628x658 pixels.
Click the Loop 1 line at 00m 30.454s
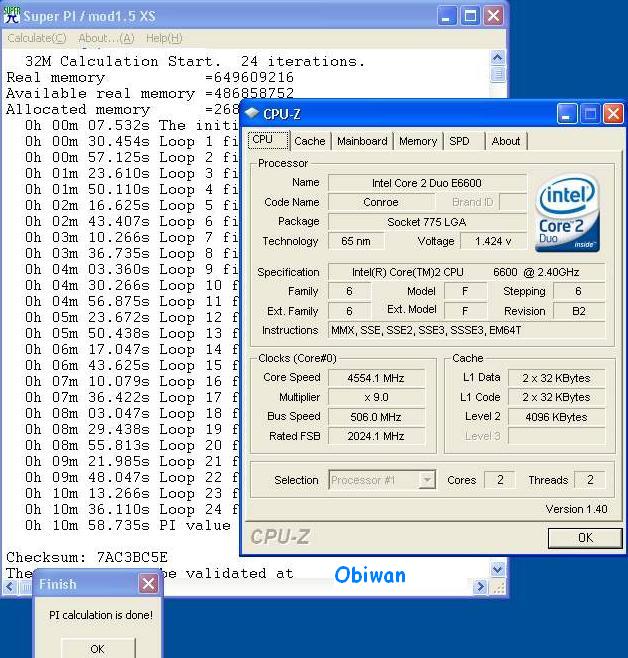point(131,141)
